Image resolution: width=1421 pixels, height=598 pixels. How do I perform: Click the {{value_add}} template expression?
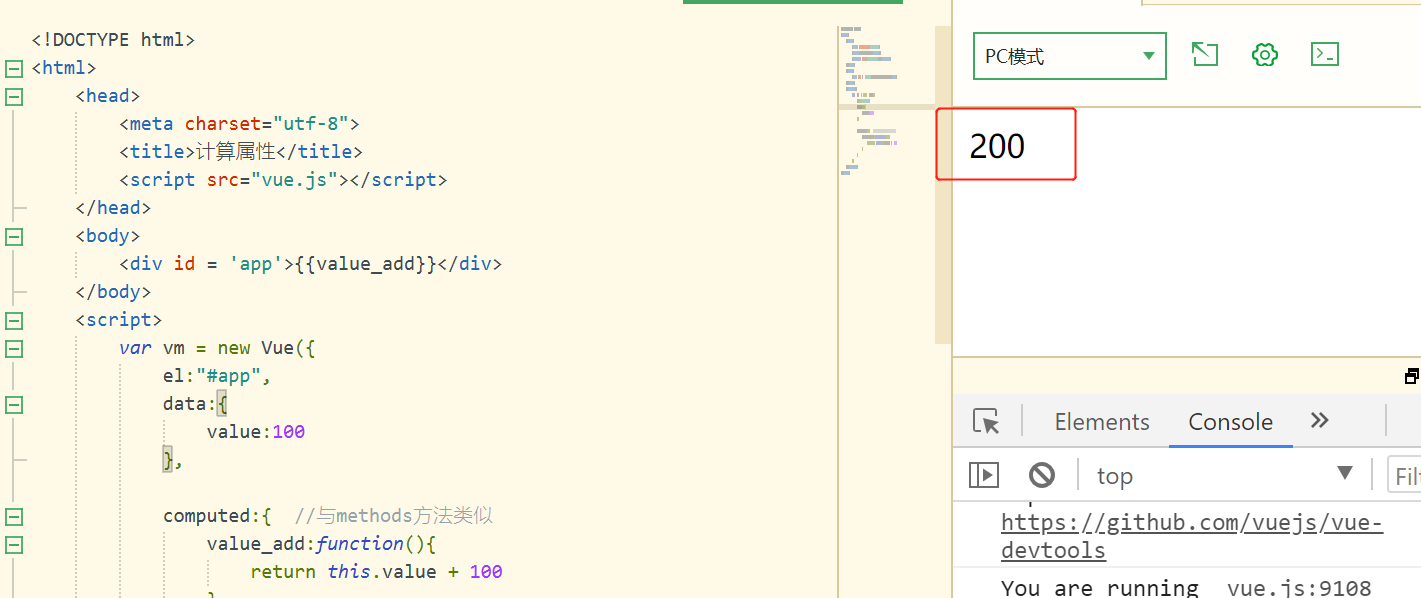tap(366, 264)
